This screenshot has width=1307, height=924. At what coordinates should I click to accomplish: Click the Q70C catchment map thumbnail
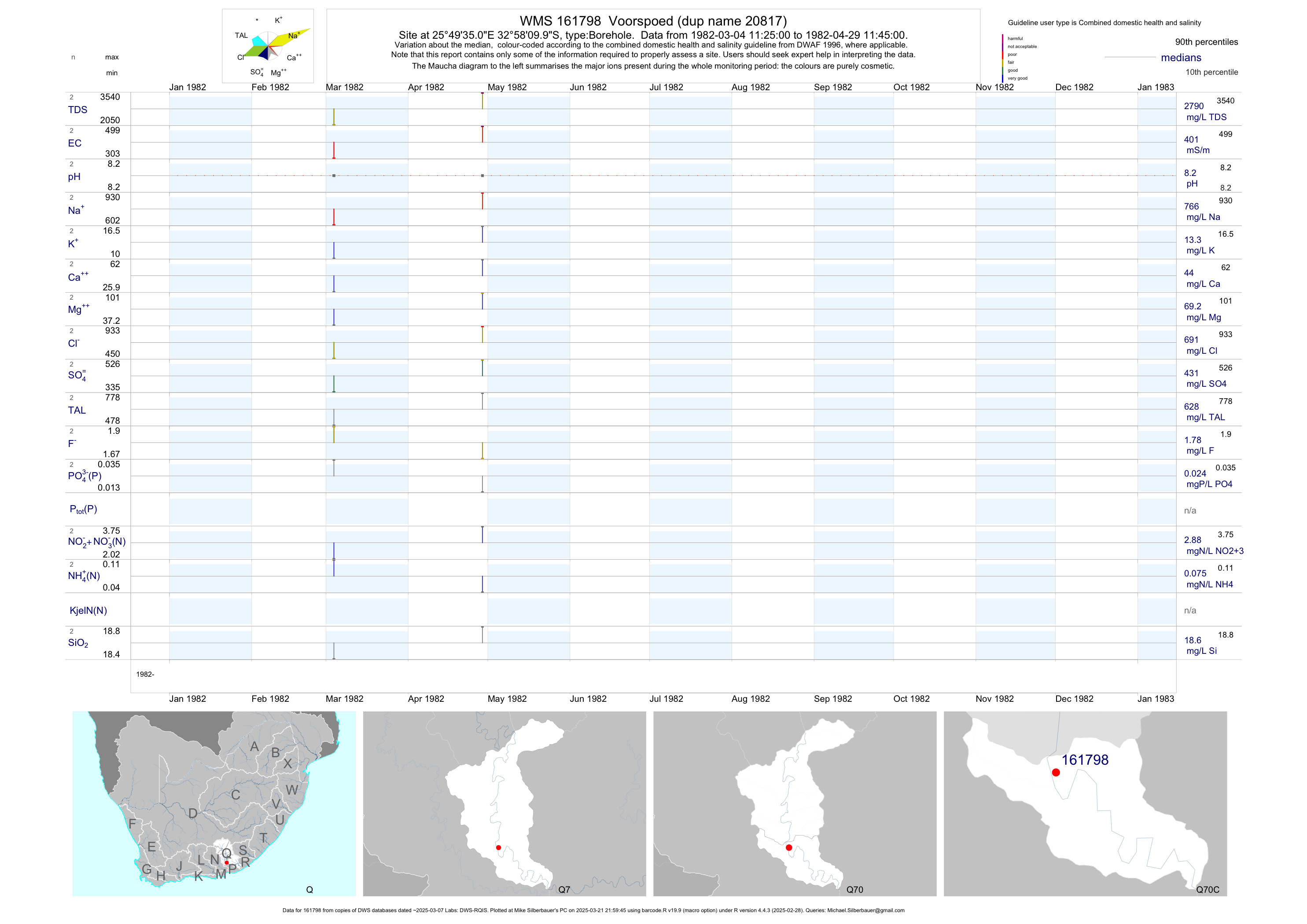tap(1085, 803)
